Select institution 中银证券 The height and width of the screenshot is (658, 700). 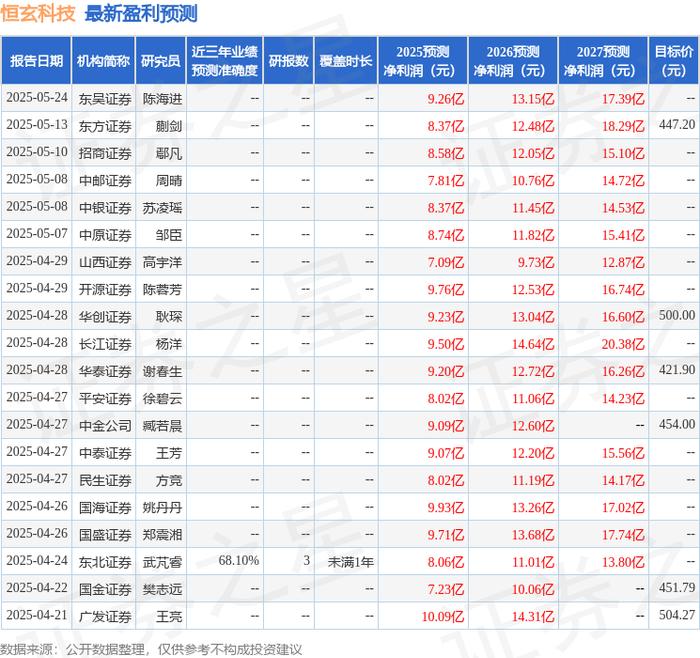pos(105,208)
